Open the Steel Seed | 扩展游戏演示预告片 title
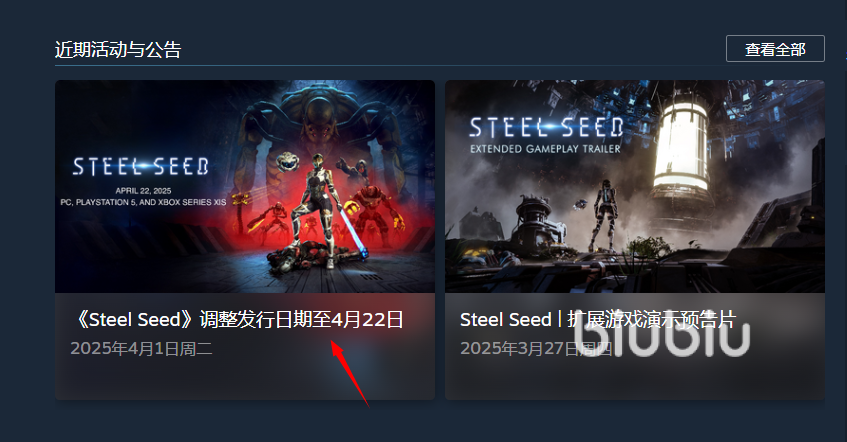The height and width of the screenshot is (442, 847). pyautogui.click(x=598, y=319)
